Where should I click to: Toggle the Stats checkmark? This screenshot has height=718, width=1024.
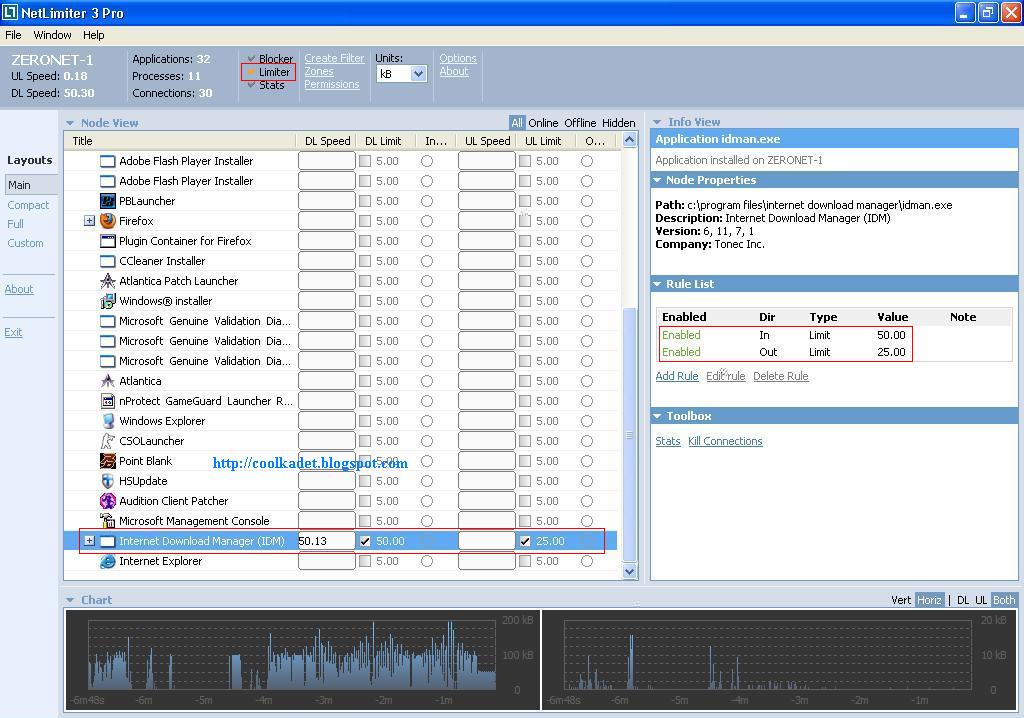pos(251,85)
